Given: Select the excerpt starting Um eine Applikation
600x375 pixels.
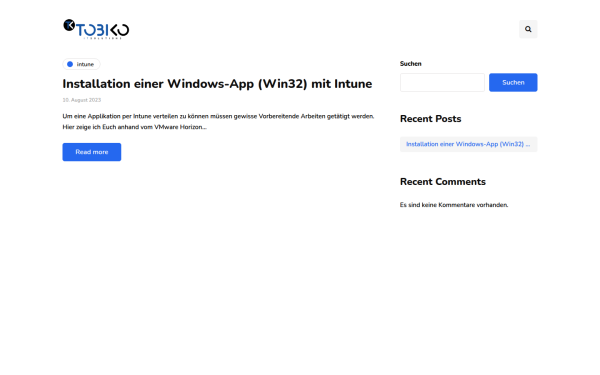Looking at the screenshot, I should tap(218, 122).
